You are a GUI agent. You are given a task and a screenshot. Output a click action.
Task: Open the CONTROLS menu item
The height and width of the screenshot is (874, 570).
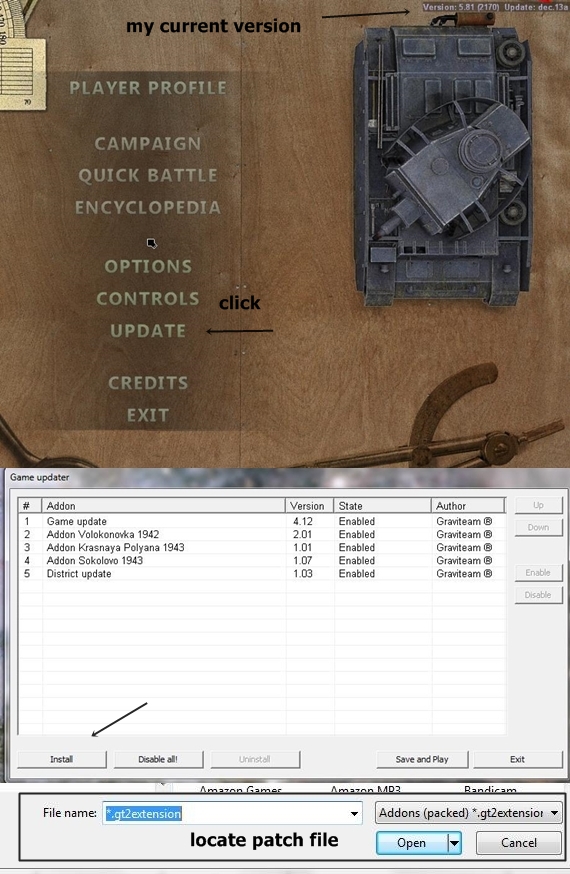148,298
